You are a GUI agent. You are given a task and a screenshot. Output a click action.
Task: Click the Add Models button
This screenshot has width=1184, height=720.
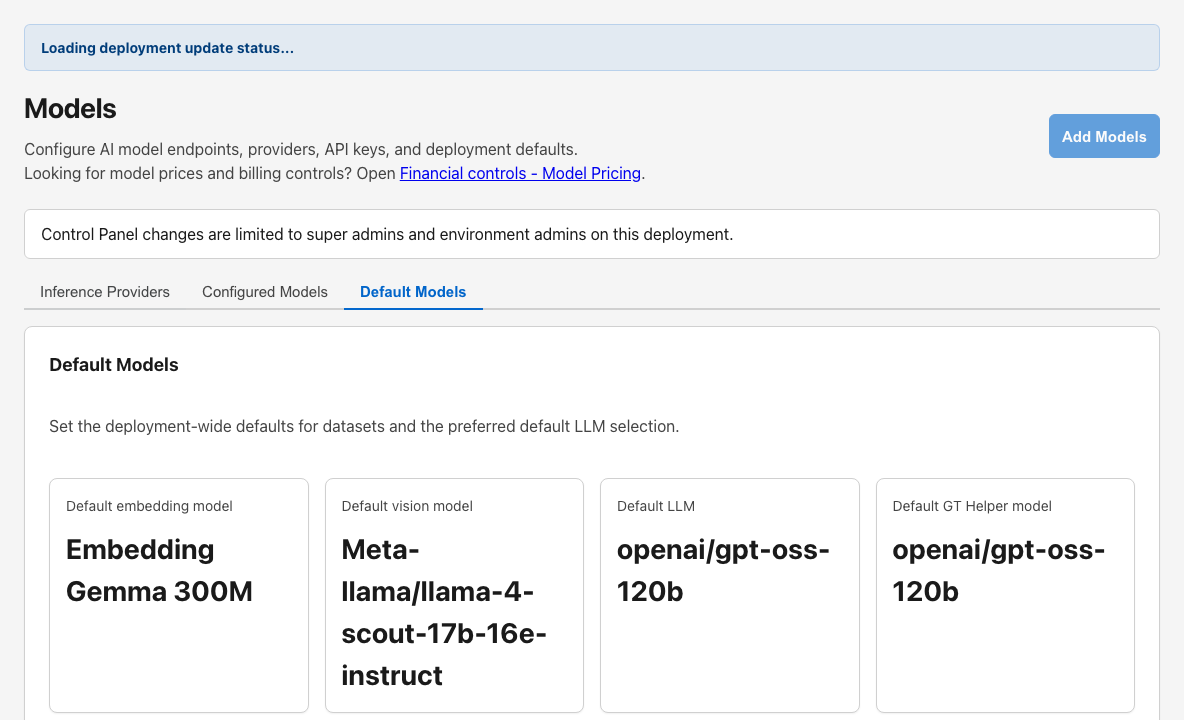tap(1104, 136)
